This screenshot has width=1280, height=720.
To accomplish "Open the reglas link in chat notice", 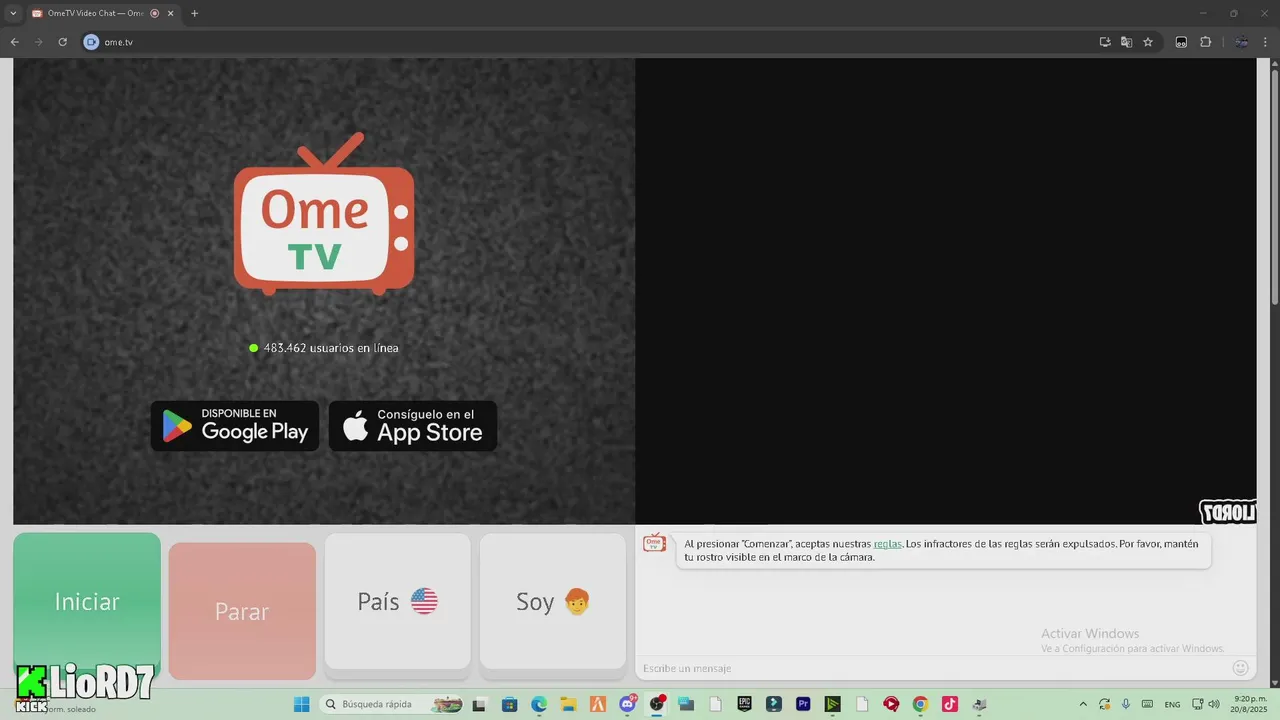I will [x=887, y=544].
